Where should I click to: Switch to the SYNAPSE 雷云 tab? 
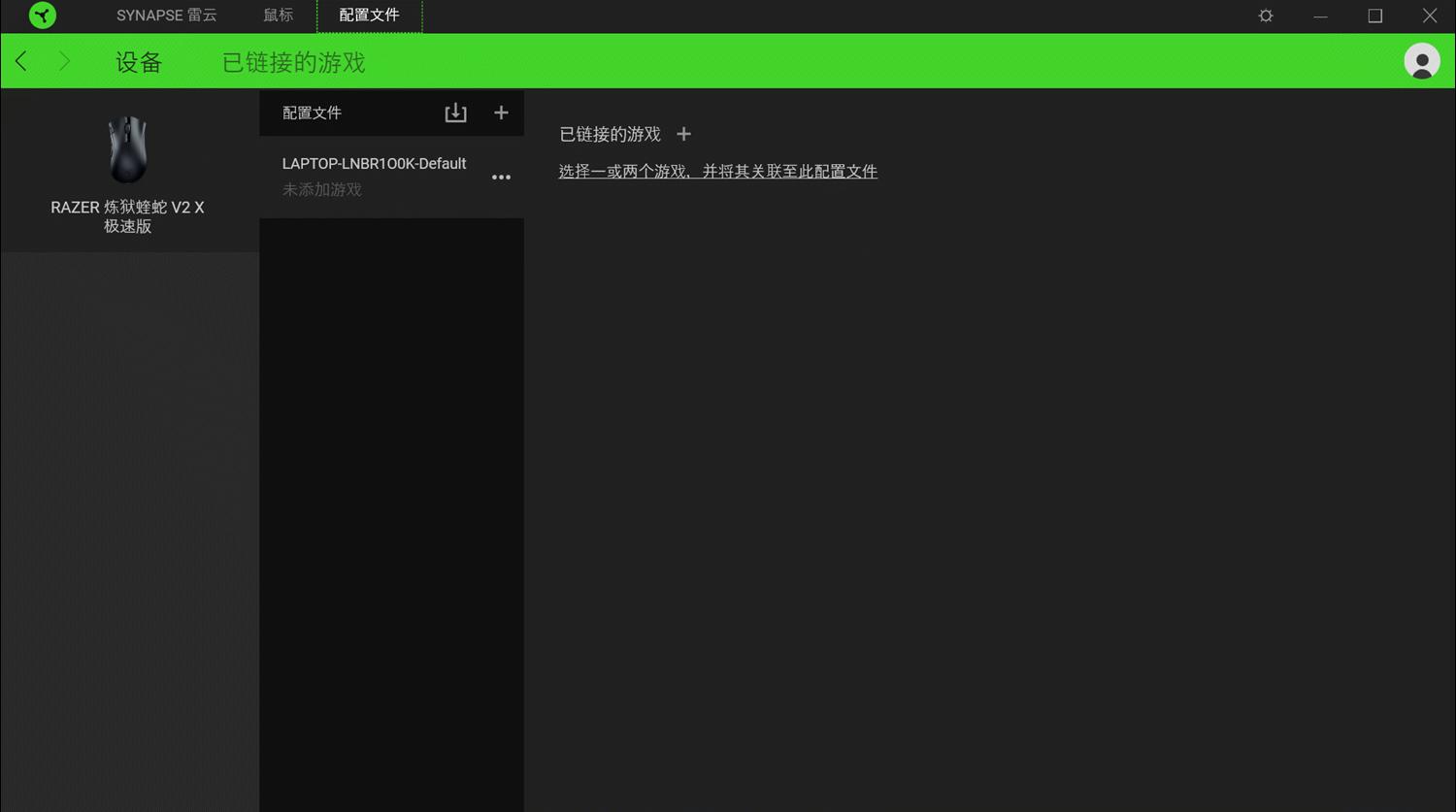(166, 16)
